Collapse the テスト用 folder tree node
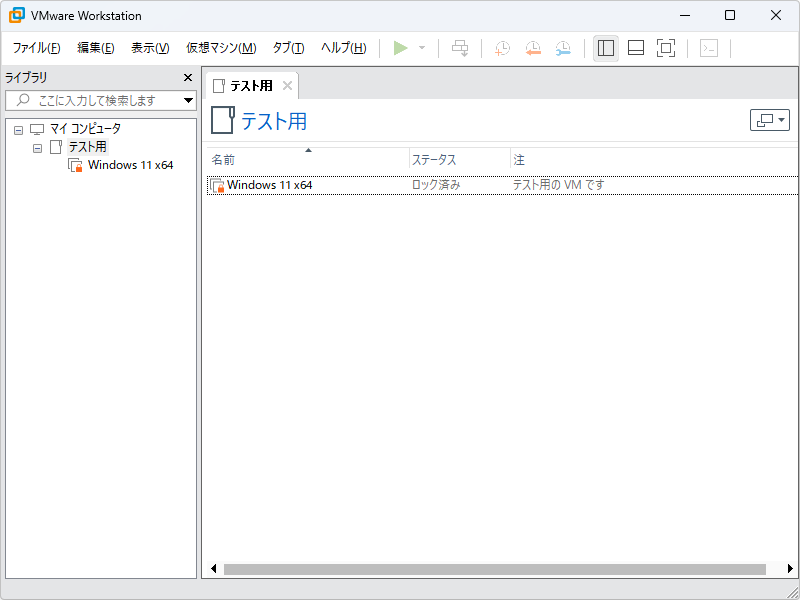Viewport: 800px width, 600px height. pyautogui.click(x=37, y=149)
